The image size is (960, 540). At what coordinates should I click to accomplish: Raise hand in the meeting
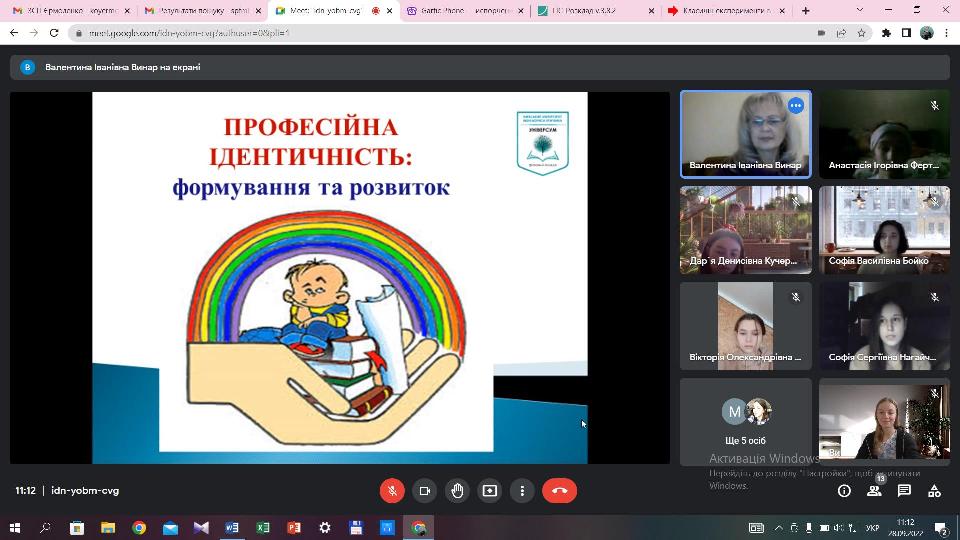pos(457,491)
